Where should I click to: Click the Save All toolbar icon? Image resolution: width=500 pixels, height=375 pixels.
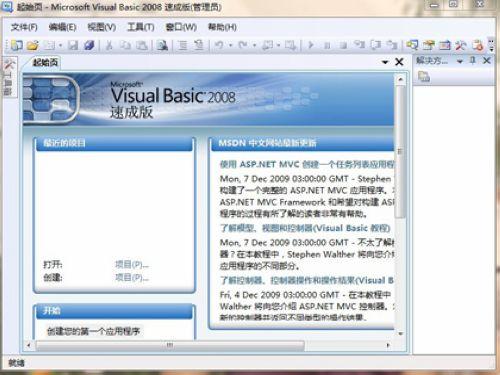[x=89, y=45]
